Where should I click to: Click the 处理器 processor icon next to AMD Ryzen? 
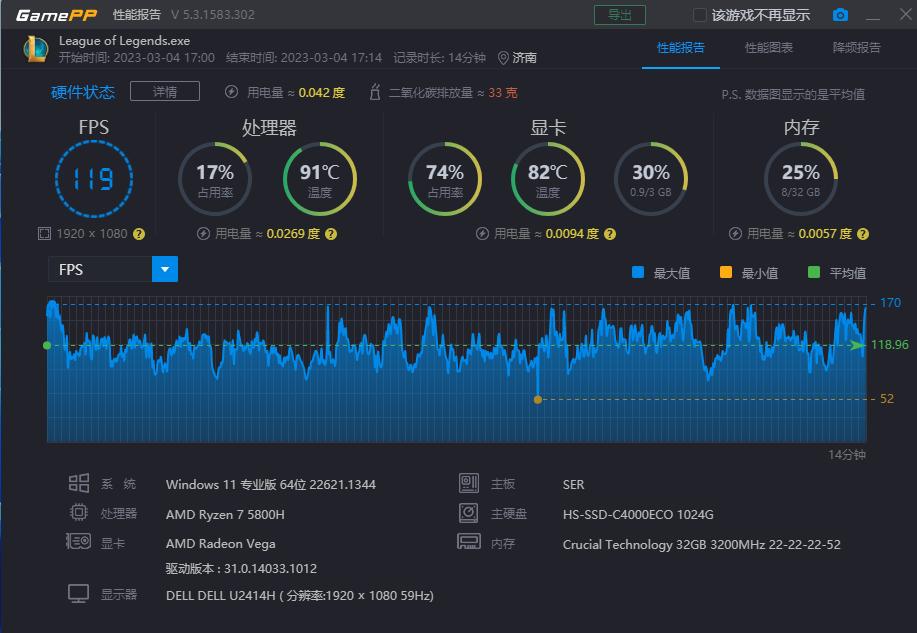tap(79, 513)
